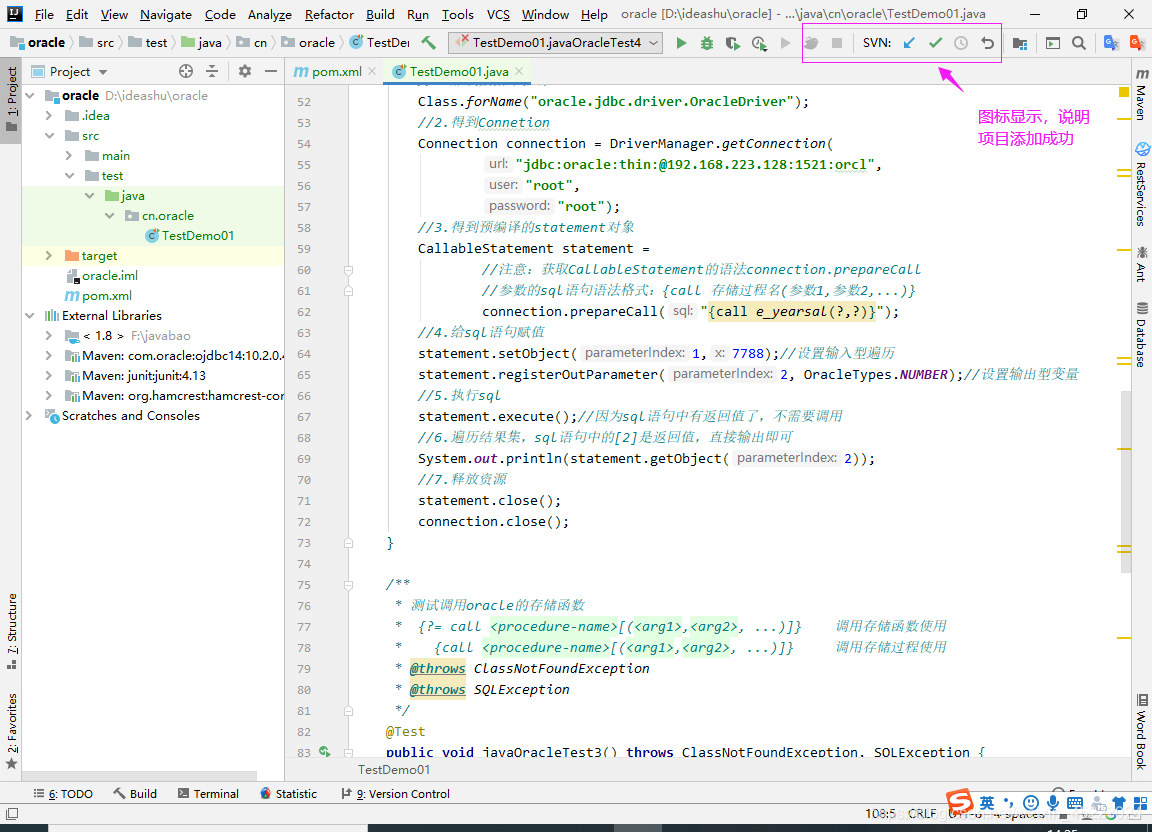Click the Run with Profiler icon
The image size is (1152, 832).
tap(759, 43)
